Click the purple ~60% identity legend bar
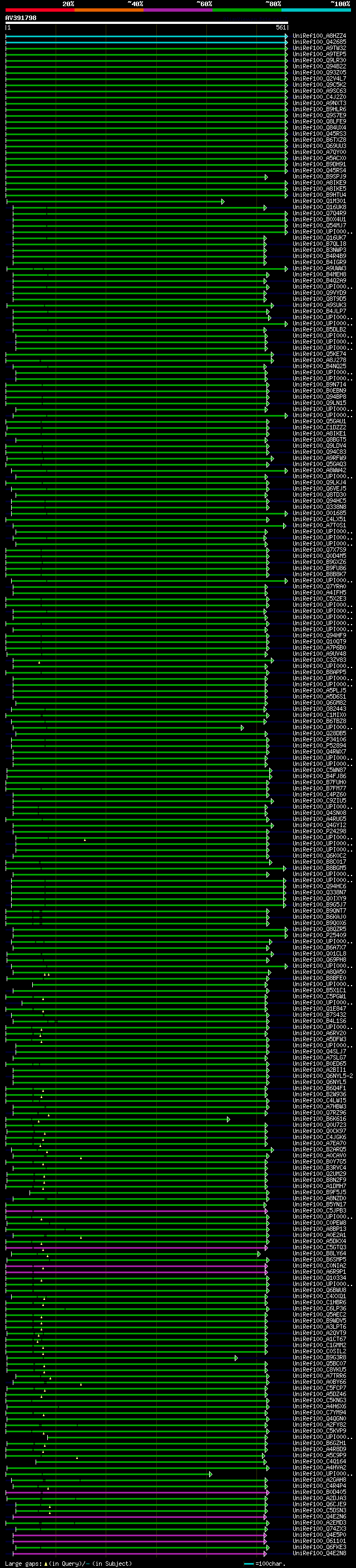356x1568 pixels. tap(179, 10)
